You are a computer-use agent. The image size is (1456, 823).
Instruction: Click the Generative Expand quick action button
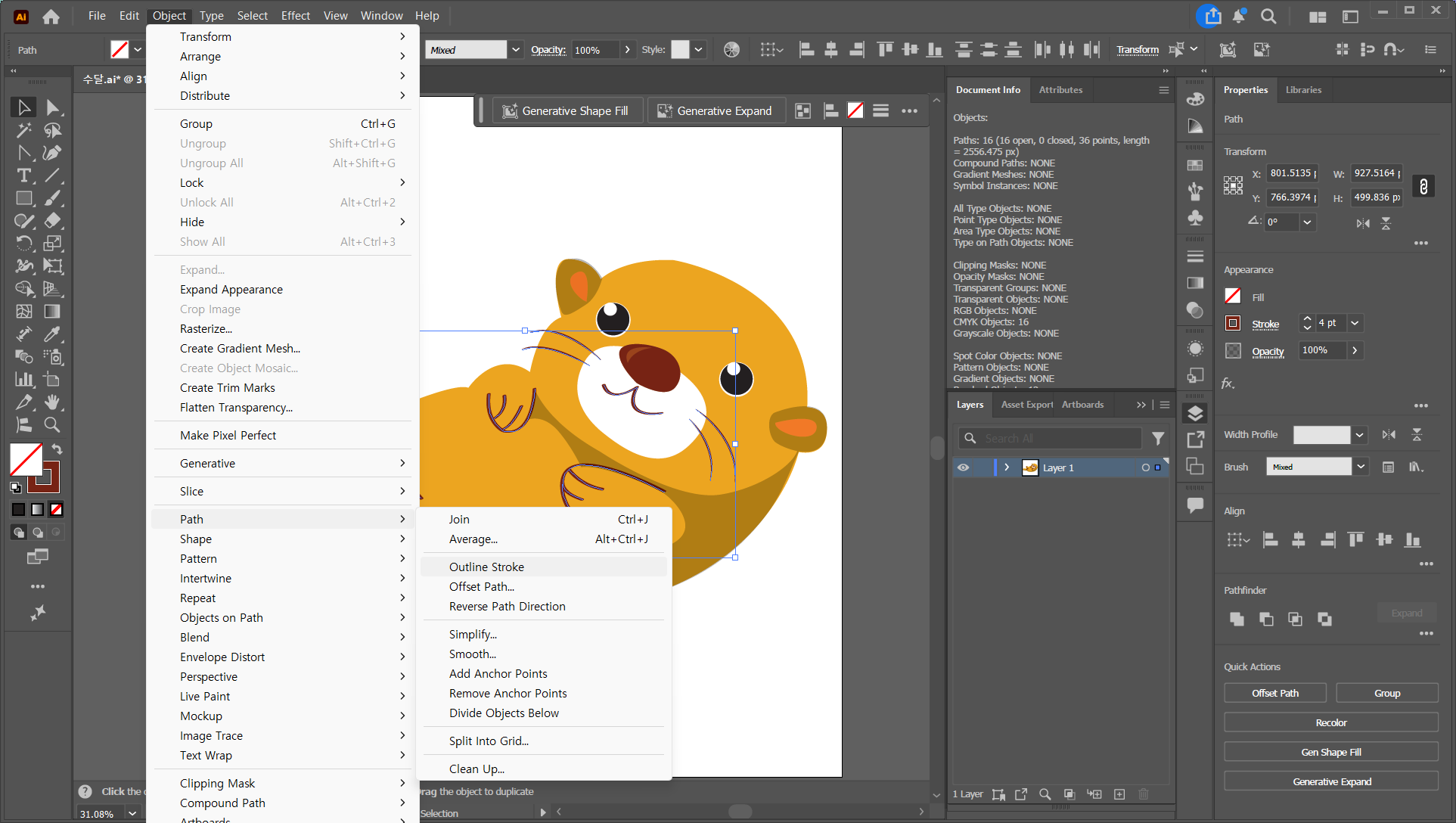[1330, 781]
